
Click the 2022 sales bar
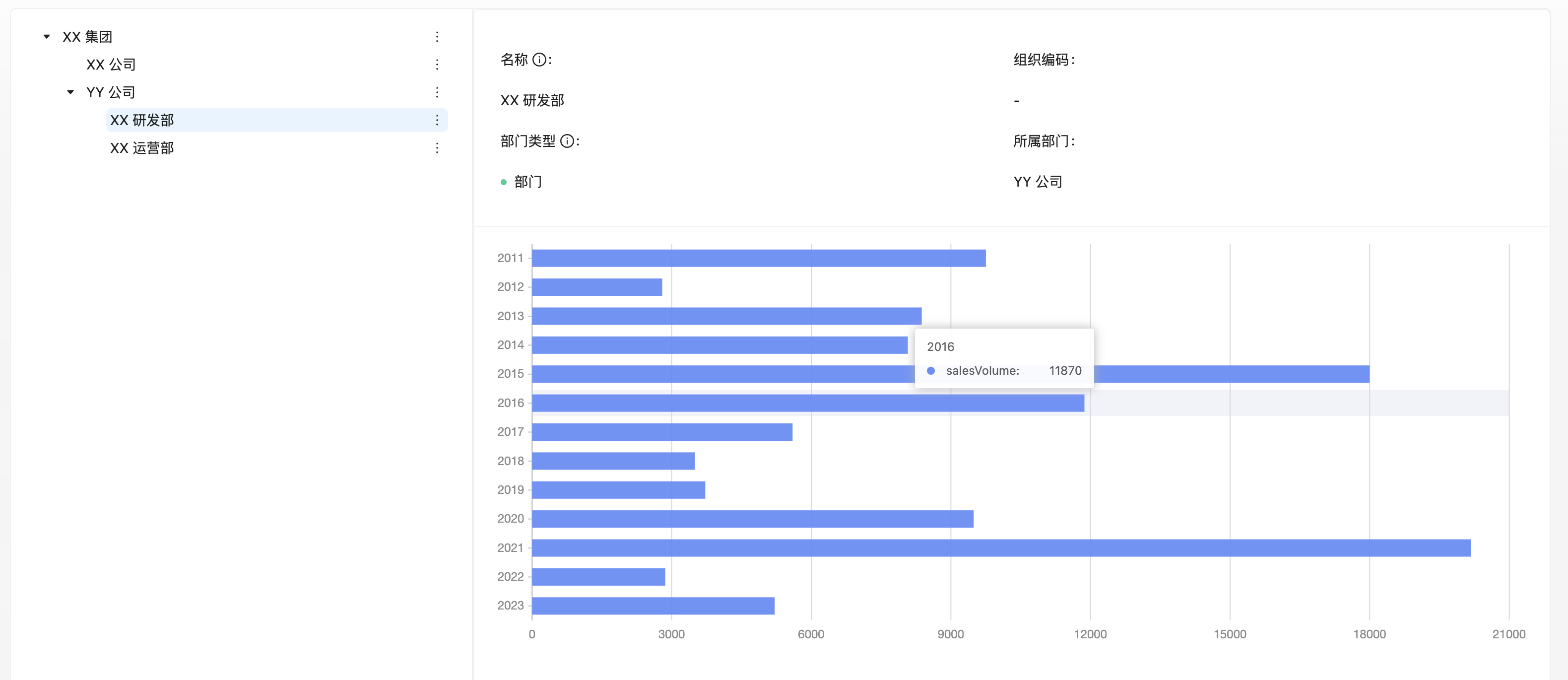pos(598,576)
